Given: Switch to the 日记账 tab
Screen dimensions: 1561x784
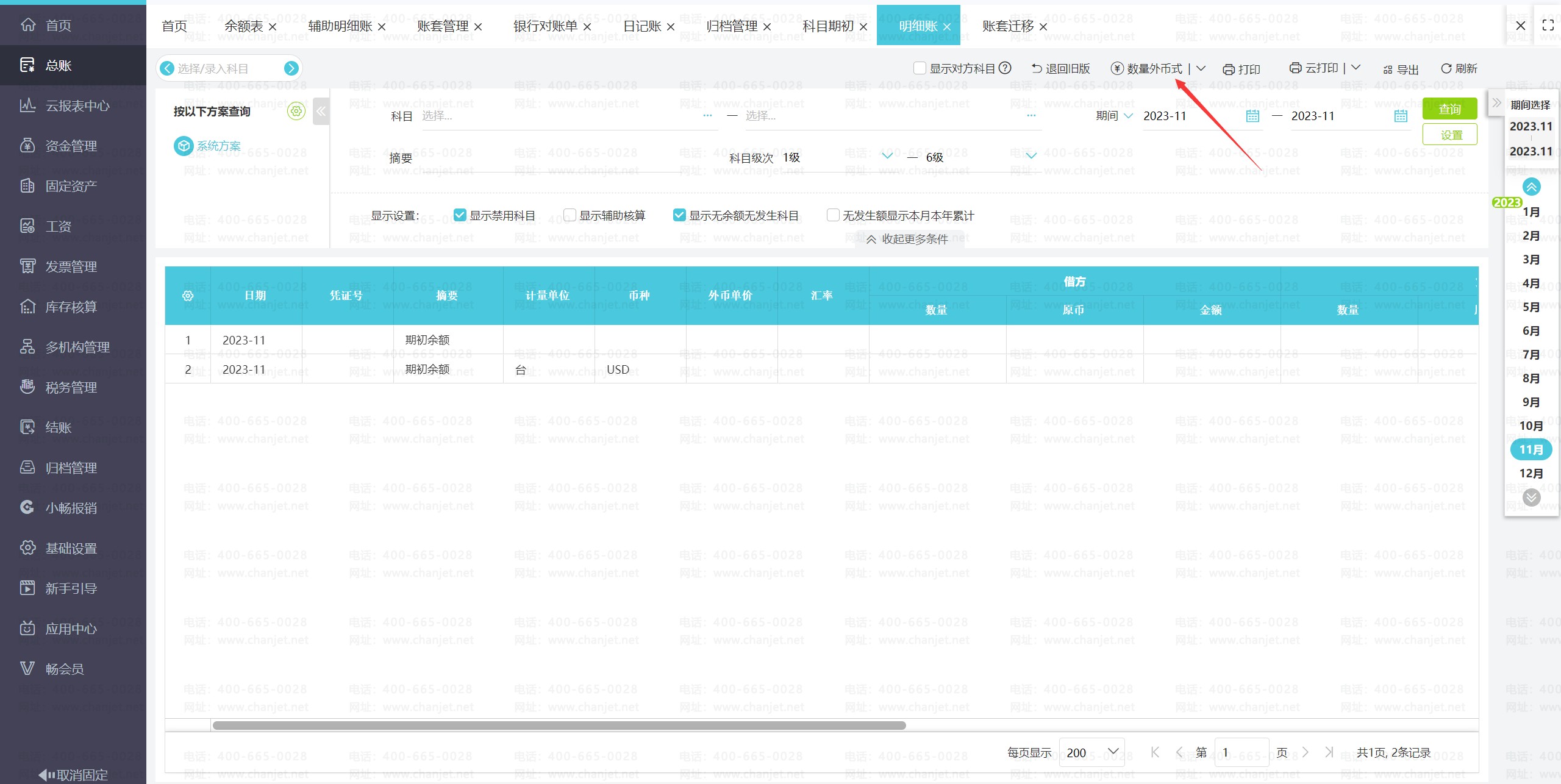Looking at the screenshot, I should (642, 26).
